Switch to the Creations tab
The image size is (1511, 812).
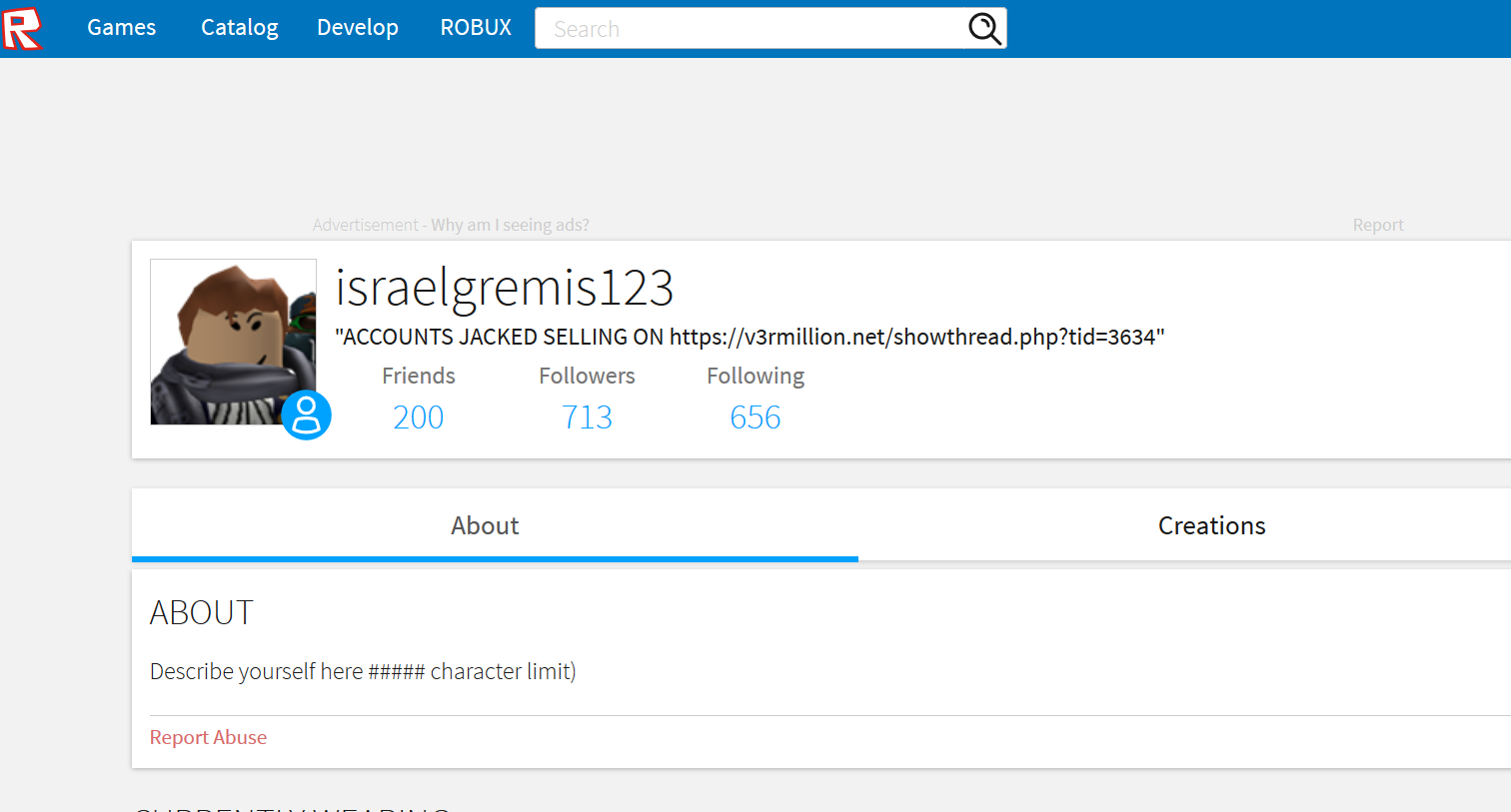(x=1211, y=525)
